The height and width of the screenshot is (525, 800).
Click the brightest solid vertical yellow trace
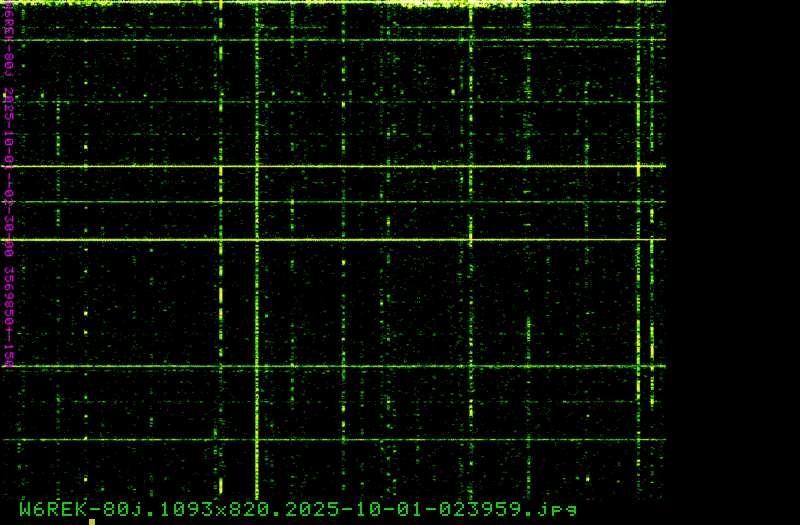tap(257, 300)
